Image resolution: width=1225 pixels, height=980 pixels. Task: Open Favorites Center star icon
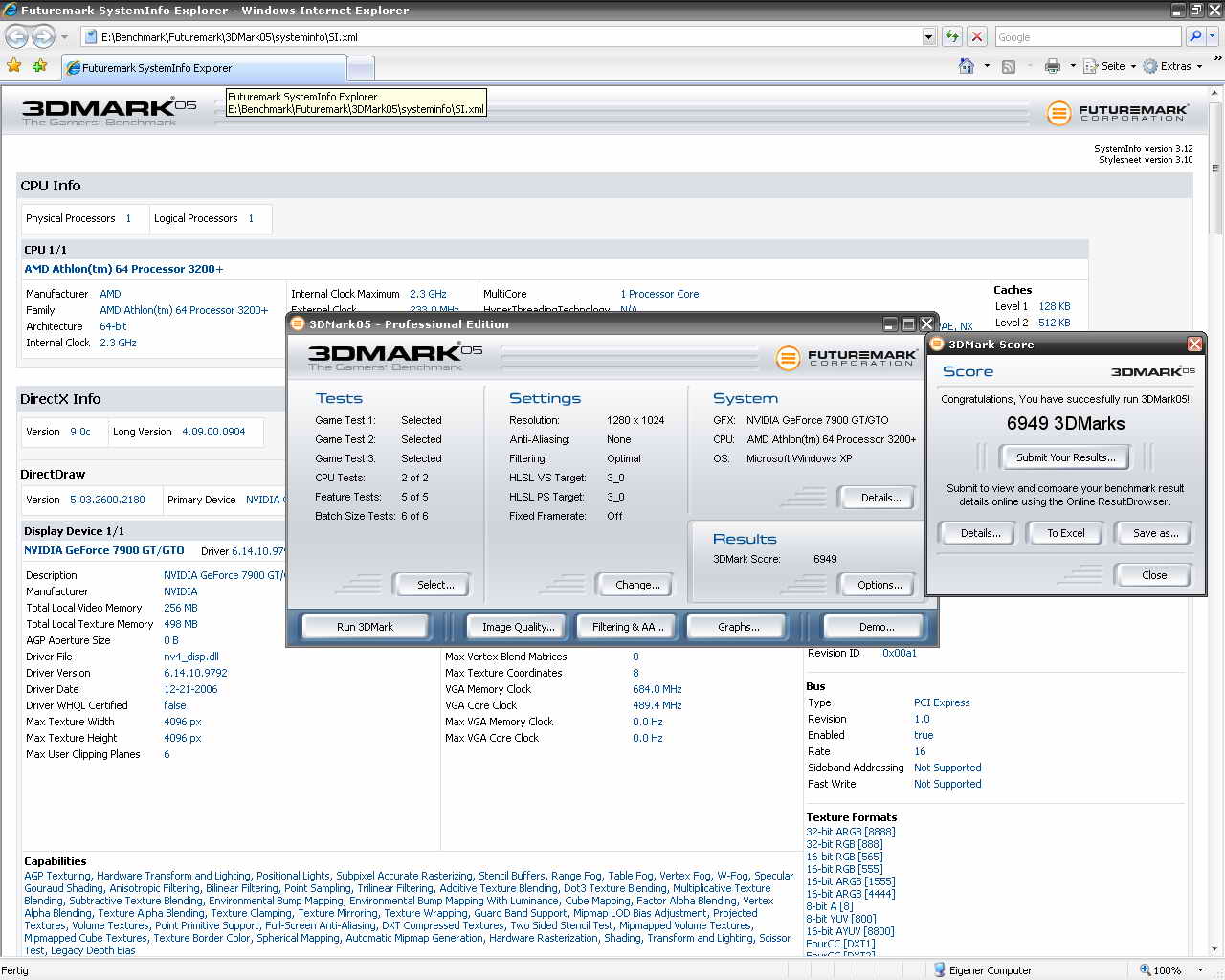point(14,66)
